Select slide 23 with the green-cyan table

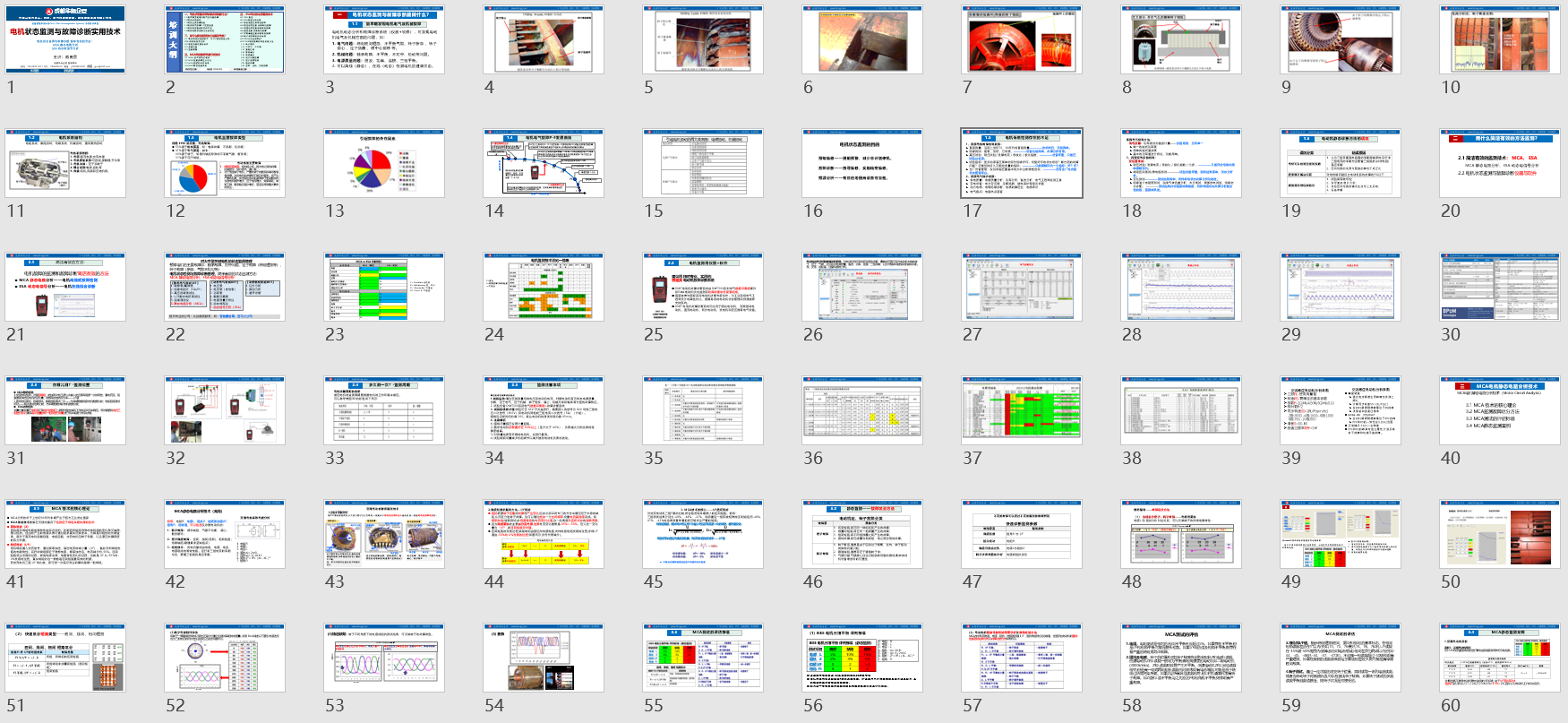(384, 288)
